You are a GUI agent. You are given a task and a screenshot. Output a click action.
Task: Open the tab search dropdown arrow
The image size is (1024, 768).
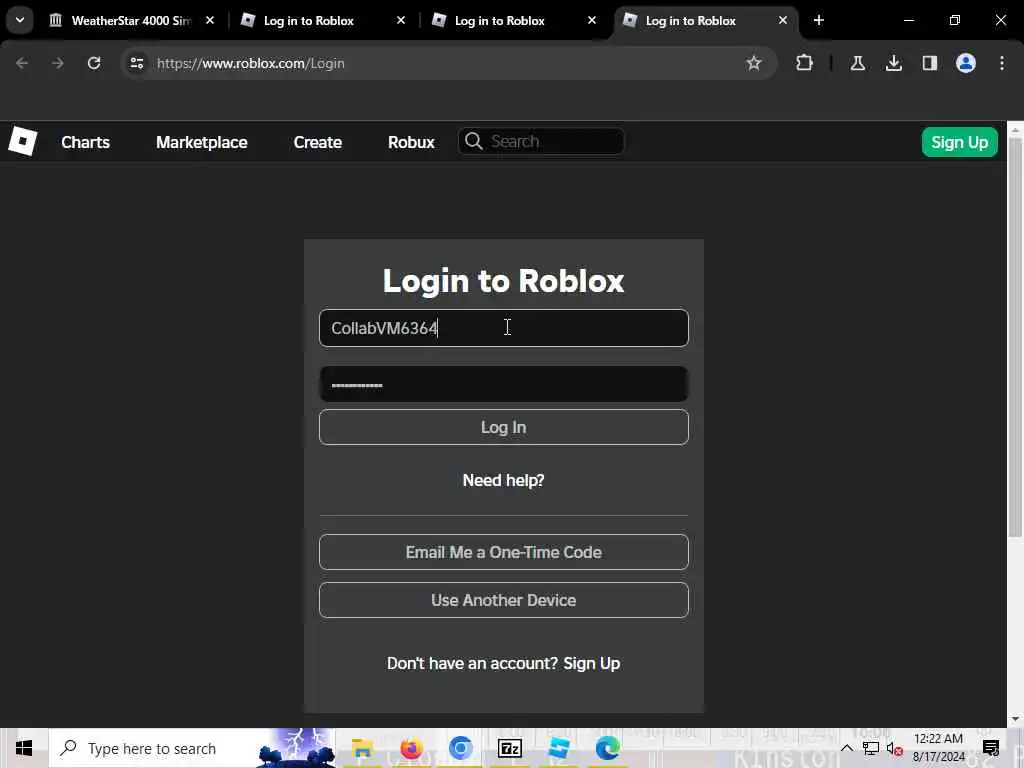[x=20, y=20]
